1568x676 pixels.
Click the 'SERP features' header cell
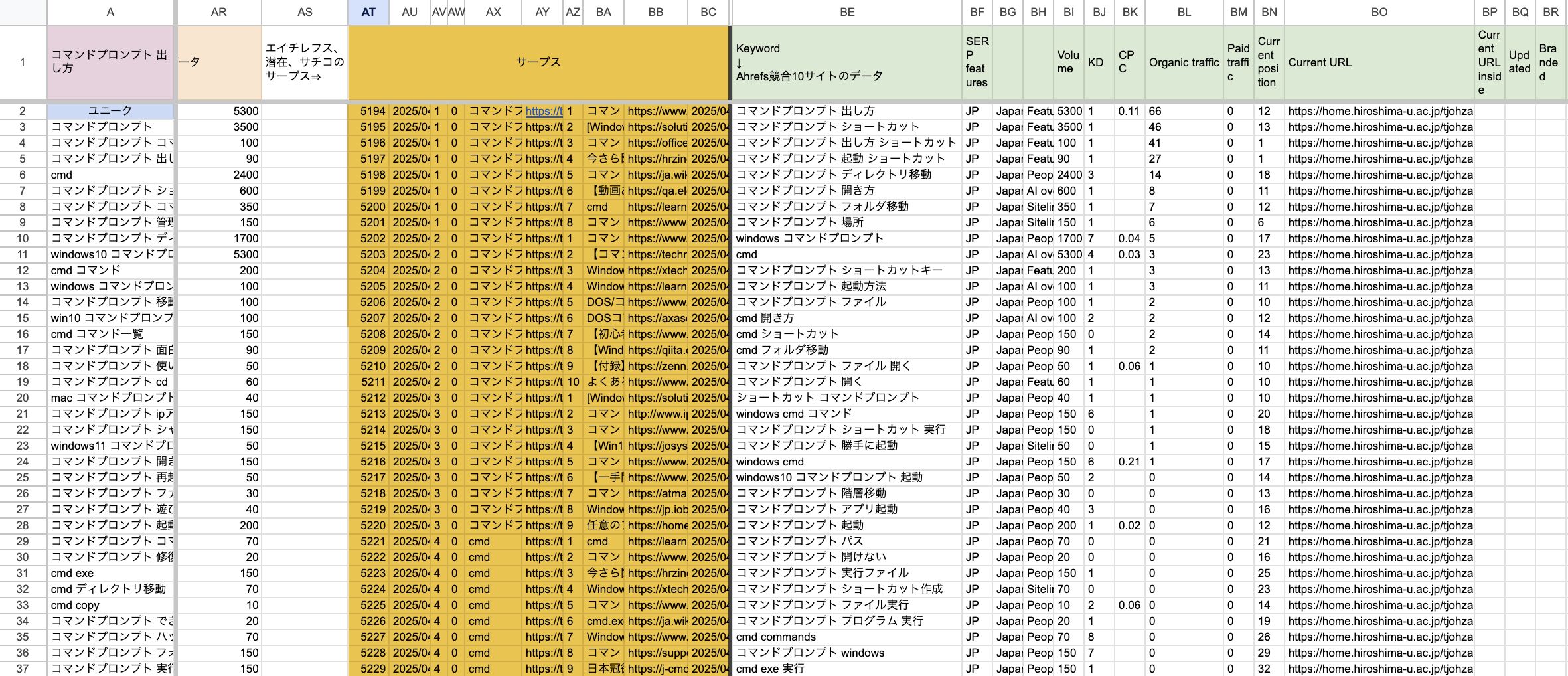(977, 62)
